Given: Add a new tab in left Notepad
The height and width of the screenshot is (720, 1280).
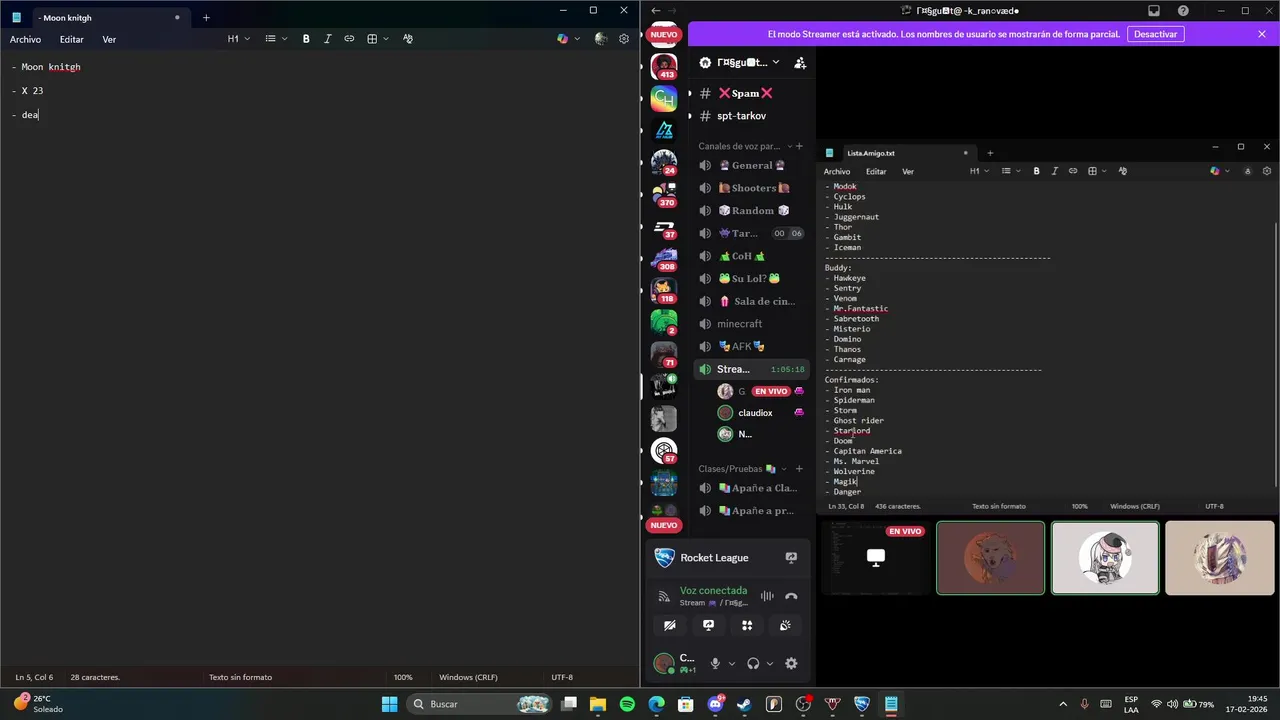Looking at the screenshot, I should coord(206,17).
